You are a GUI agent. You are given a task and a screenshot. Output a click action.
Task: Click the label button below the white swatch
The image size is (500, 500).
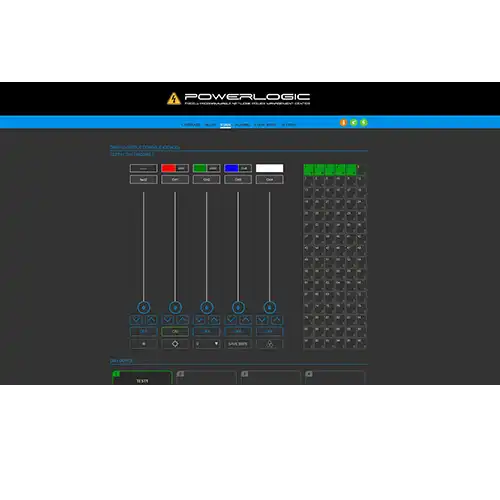269,180
